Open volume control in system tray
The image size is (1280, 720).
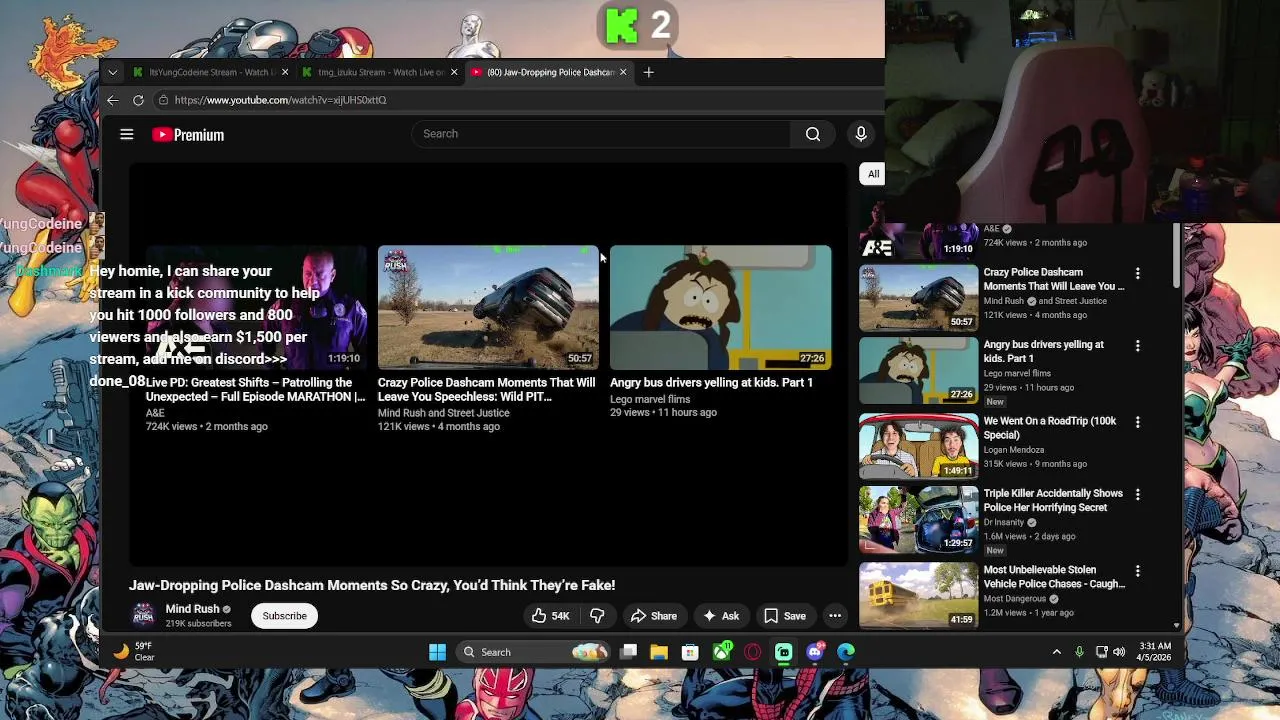click(1119, 652)
